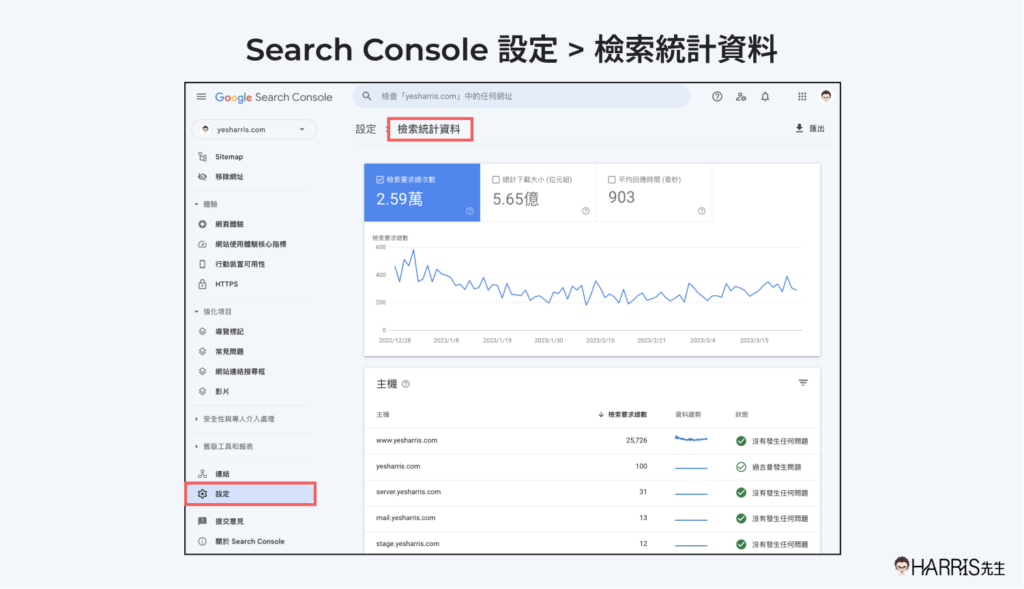Open the hamburger main menu
Screen dimensions: 1024x589
tap(201, 97)
